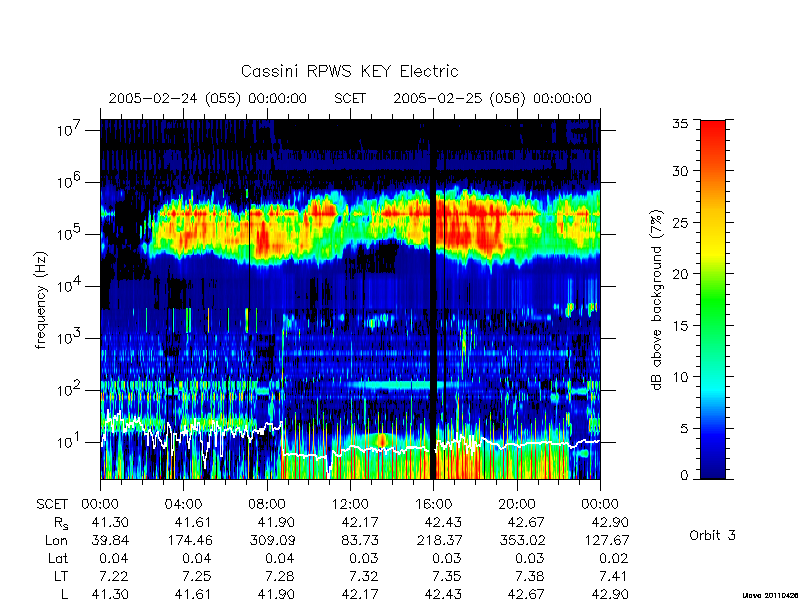The width and height of the screenshot is (800, 600).
Task: Click the Lon value 309.09
Action: tap(272, 540)
